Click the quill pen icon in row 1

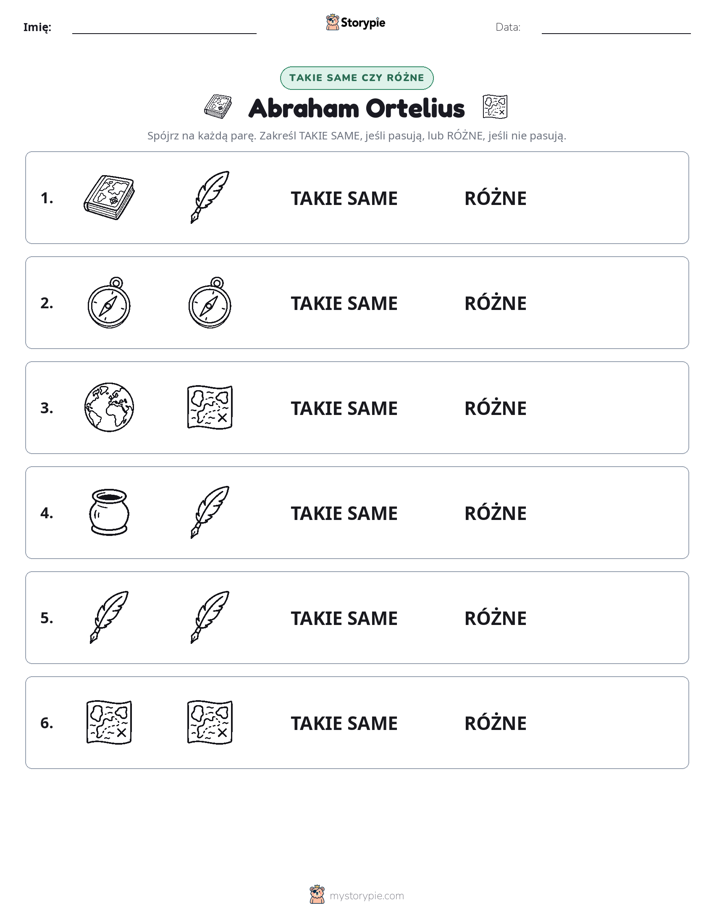[x=210, y=197]
